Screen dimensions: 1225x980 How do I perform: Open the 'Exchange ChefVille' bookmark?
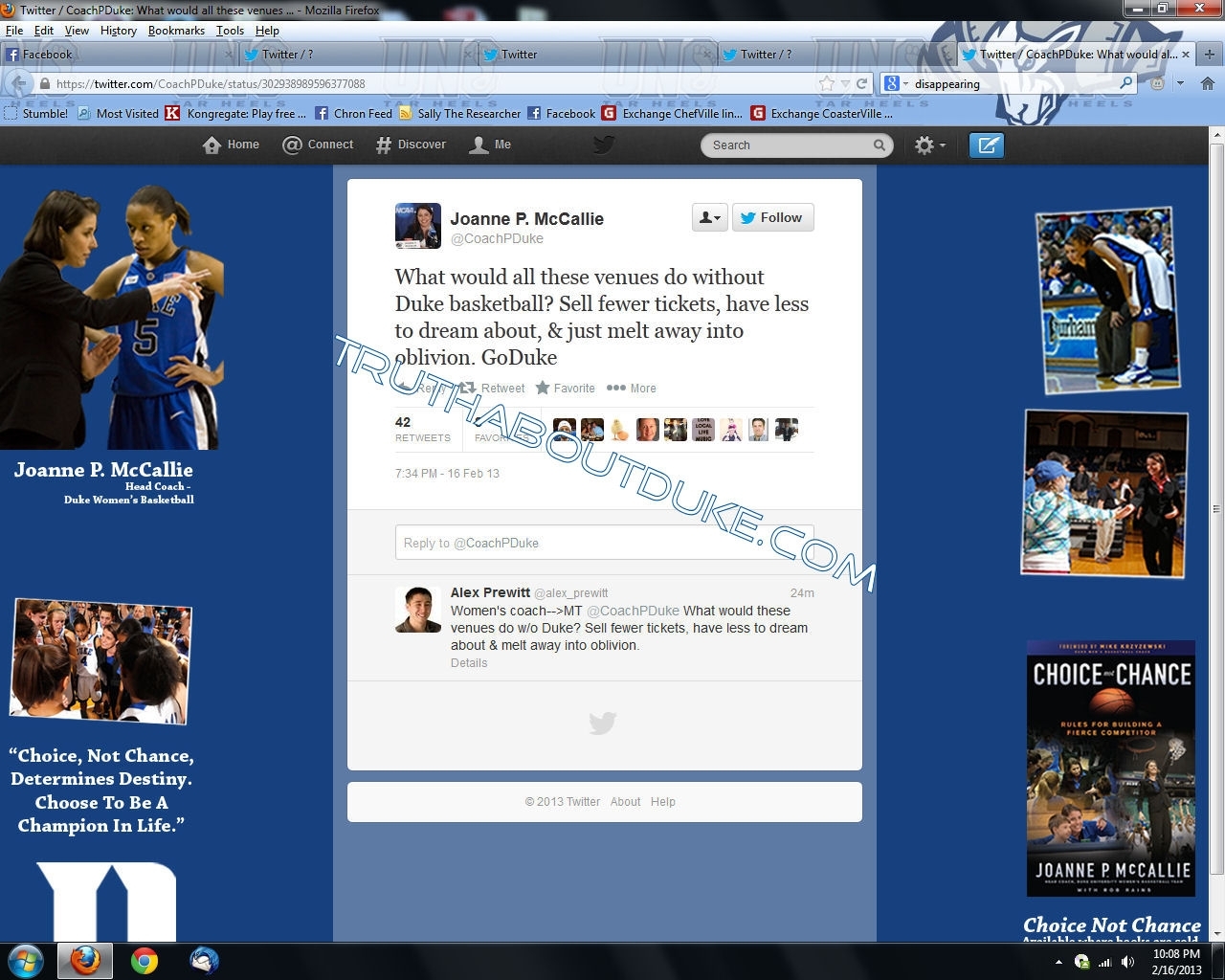pos(673,113)
